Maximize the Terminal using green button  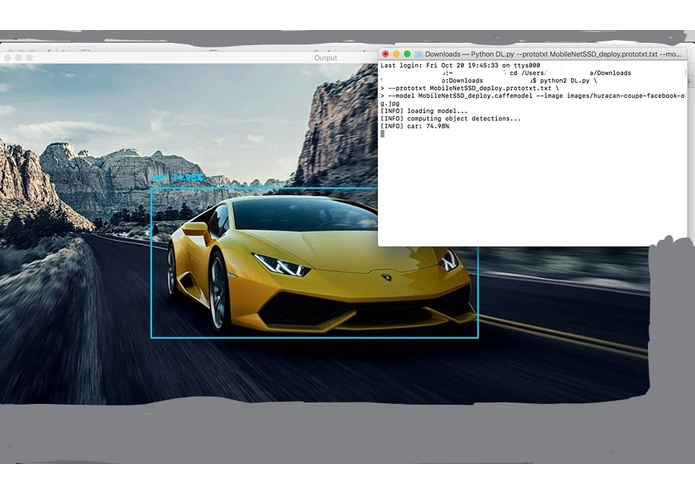point(407,54)
